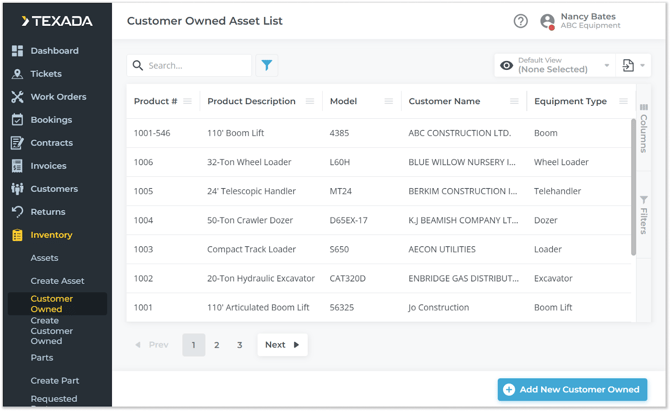
Task: Go to Work Orders in sidebar
Action: (x=57, y=97)
